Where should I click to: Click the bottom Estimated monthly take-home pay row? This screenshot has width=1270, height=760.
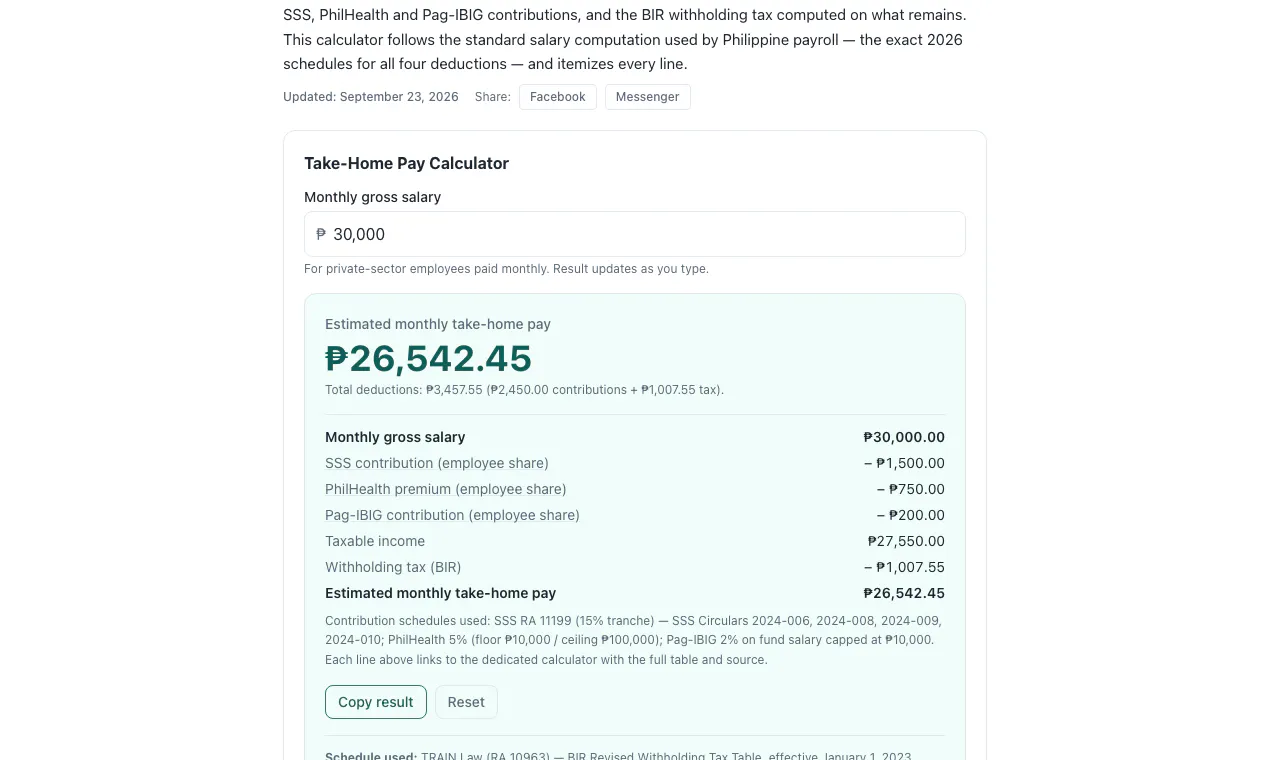635,593
